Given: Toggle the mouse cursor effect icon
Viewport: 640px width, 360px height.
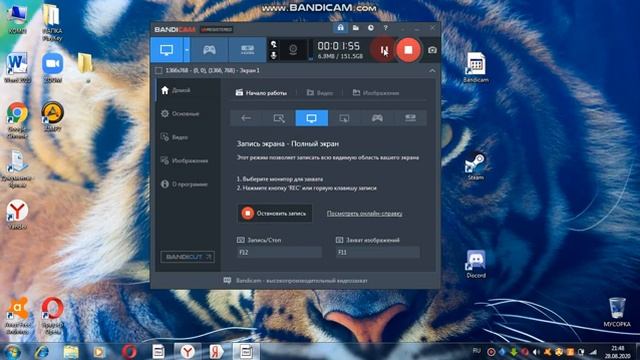Looking at the screenshot, I should (x=273, y=44).
